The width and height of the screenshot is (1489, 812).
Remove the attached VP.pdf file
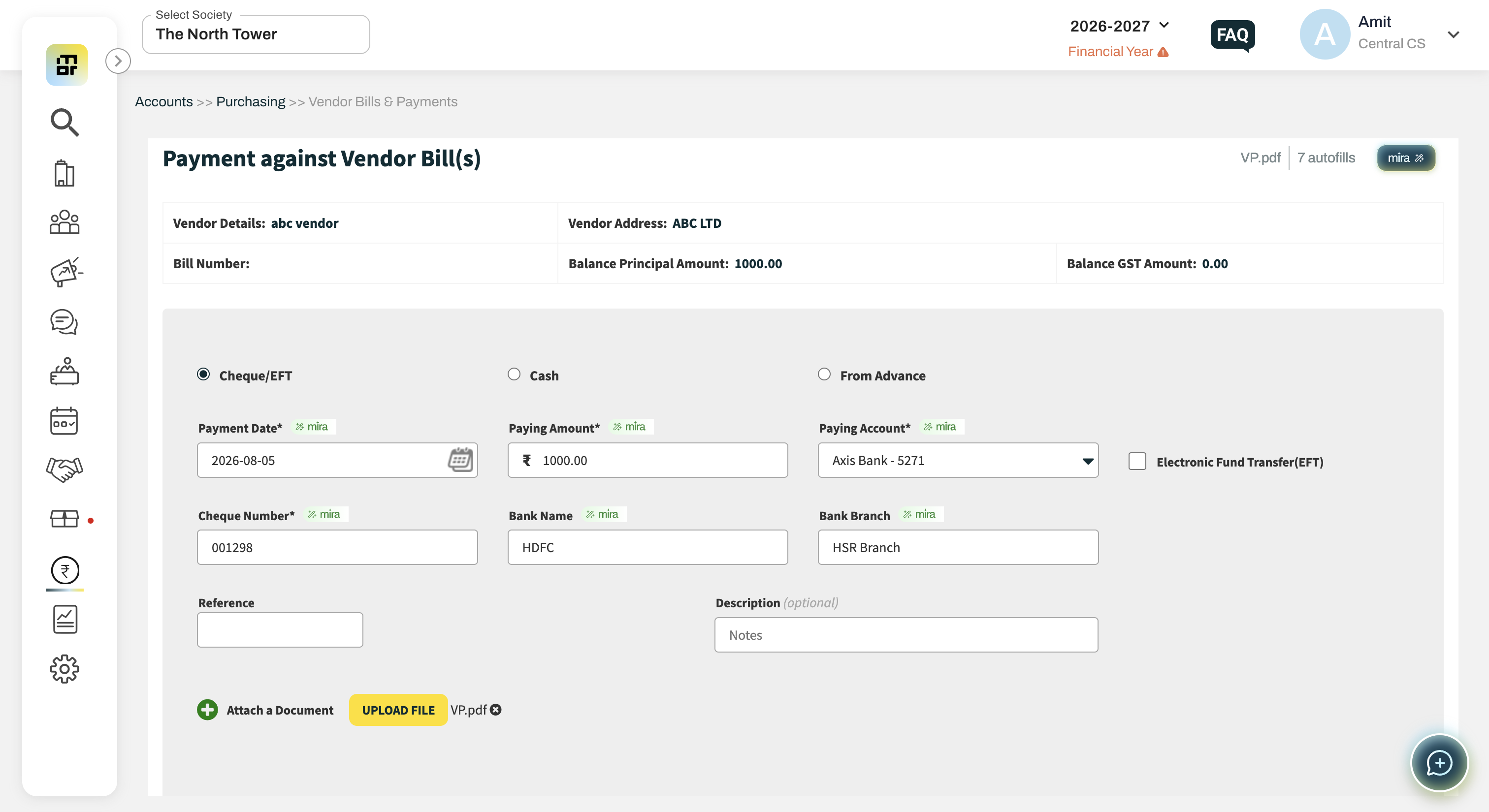[x=495, y=710]
